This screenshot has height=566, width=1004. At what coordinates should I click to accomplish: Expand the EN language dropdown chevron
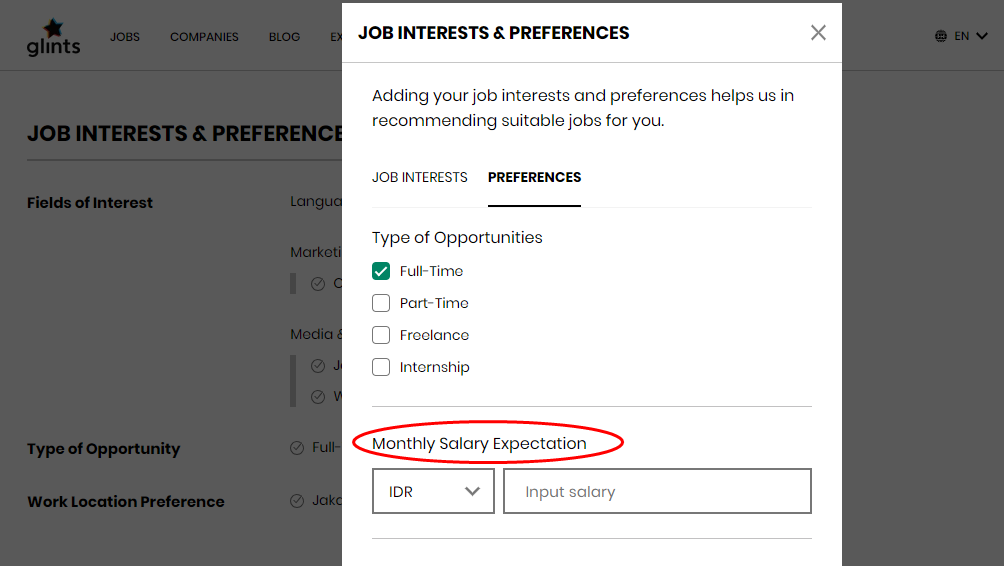point(982,36)
